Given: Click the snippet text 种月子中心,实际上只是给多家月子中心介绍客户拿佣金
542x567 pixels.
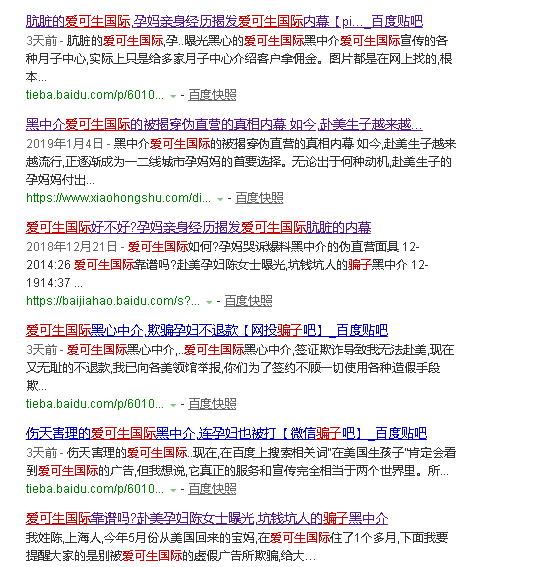Looking at the screenshot, I should pos(171,59).
